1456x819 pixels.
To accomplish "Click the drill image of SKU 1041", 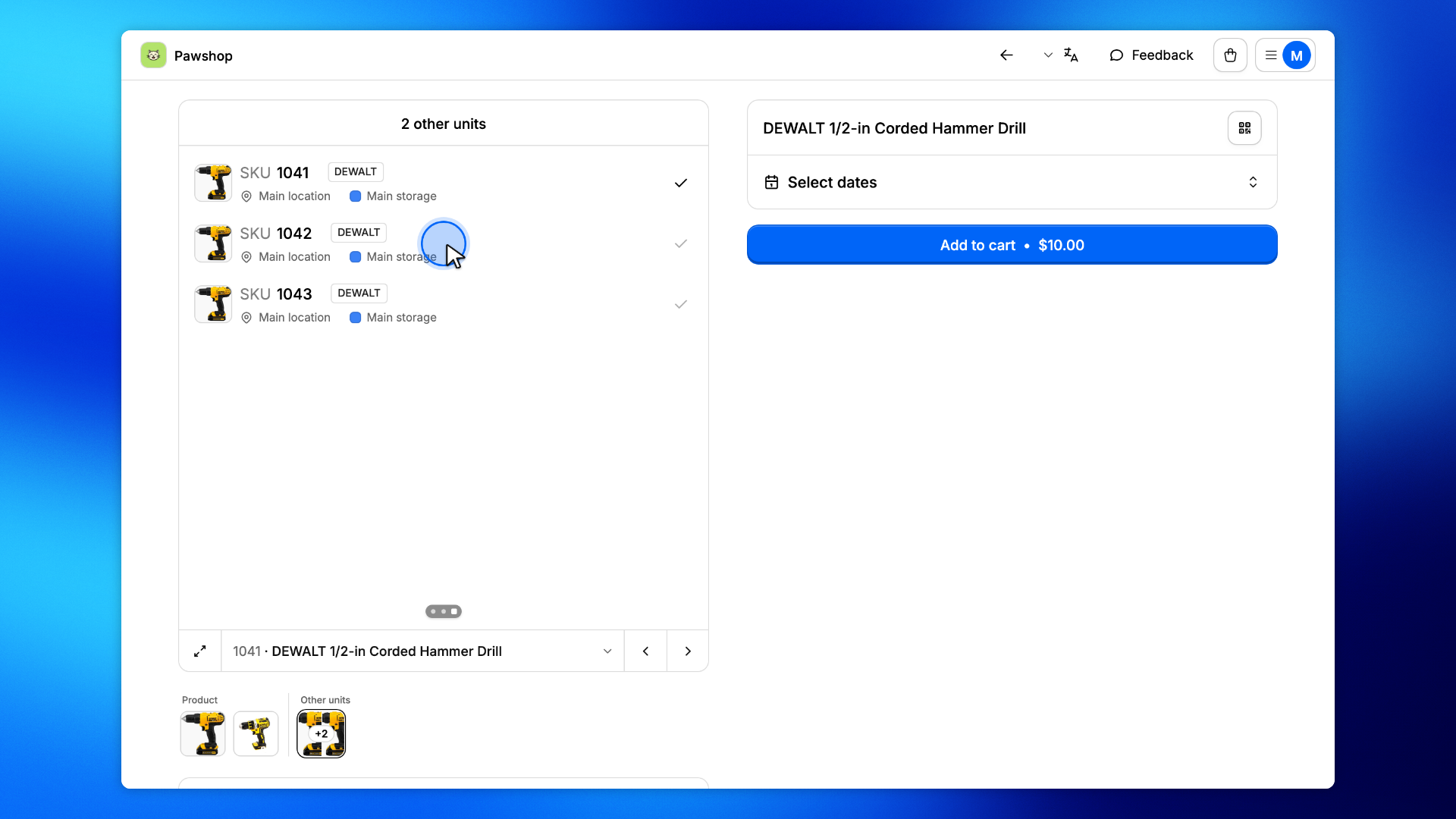I will click(213, 183).
